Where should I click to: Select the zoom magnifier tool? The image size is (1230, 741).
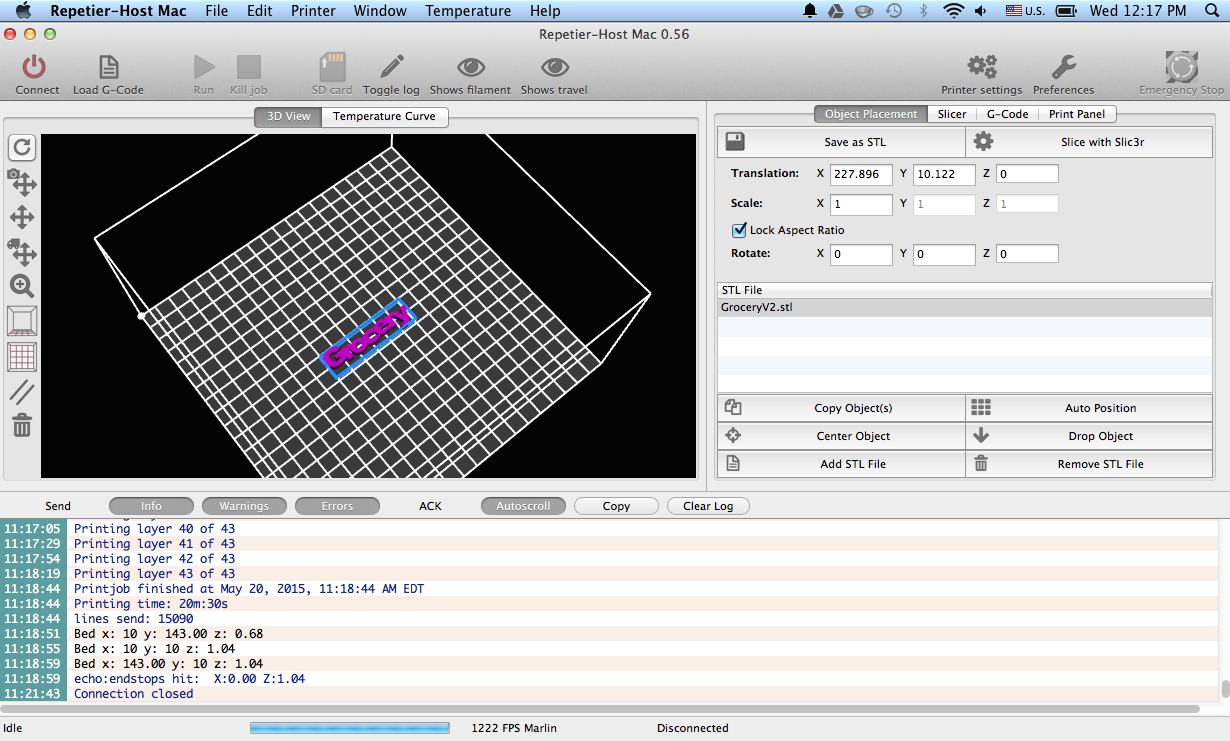pyautogui.click(x=22, y=286)
